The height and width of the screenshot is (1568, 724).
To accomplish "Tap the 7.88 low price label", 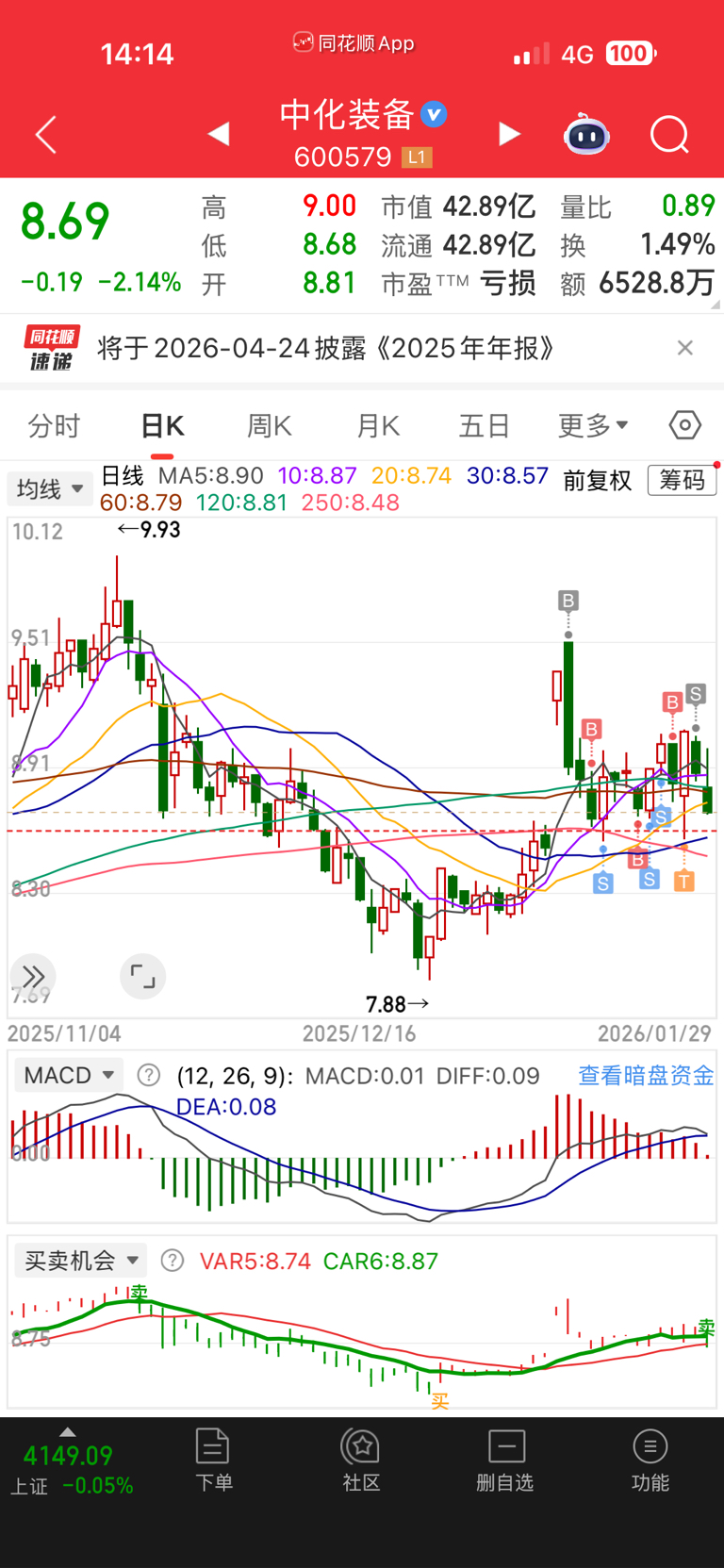I will click(397, 1004).
